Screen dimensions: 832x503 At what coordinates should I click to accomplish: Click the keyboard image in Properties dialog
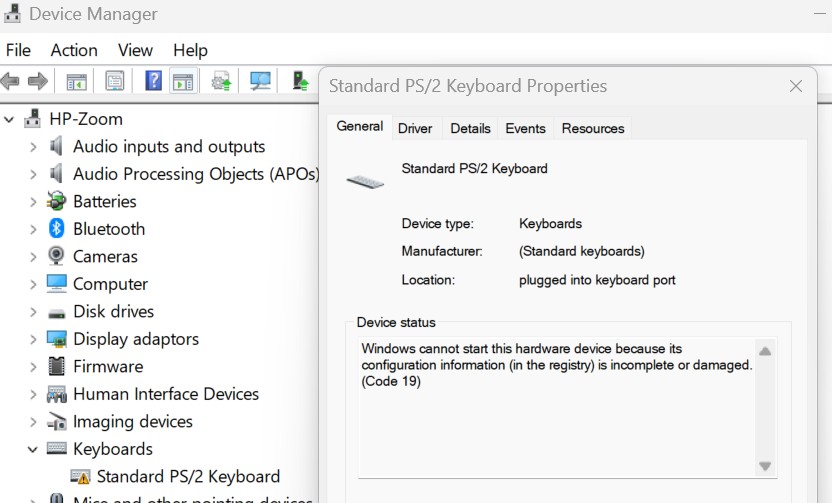pyautogui.click(x=365, y=182)
